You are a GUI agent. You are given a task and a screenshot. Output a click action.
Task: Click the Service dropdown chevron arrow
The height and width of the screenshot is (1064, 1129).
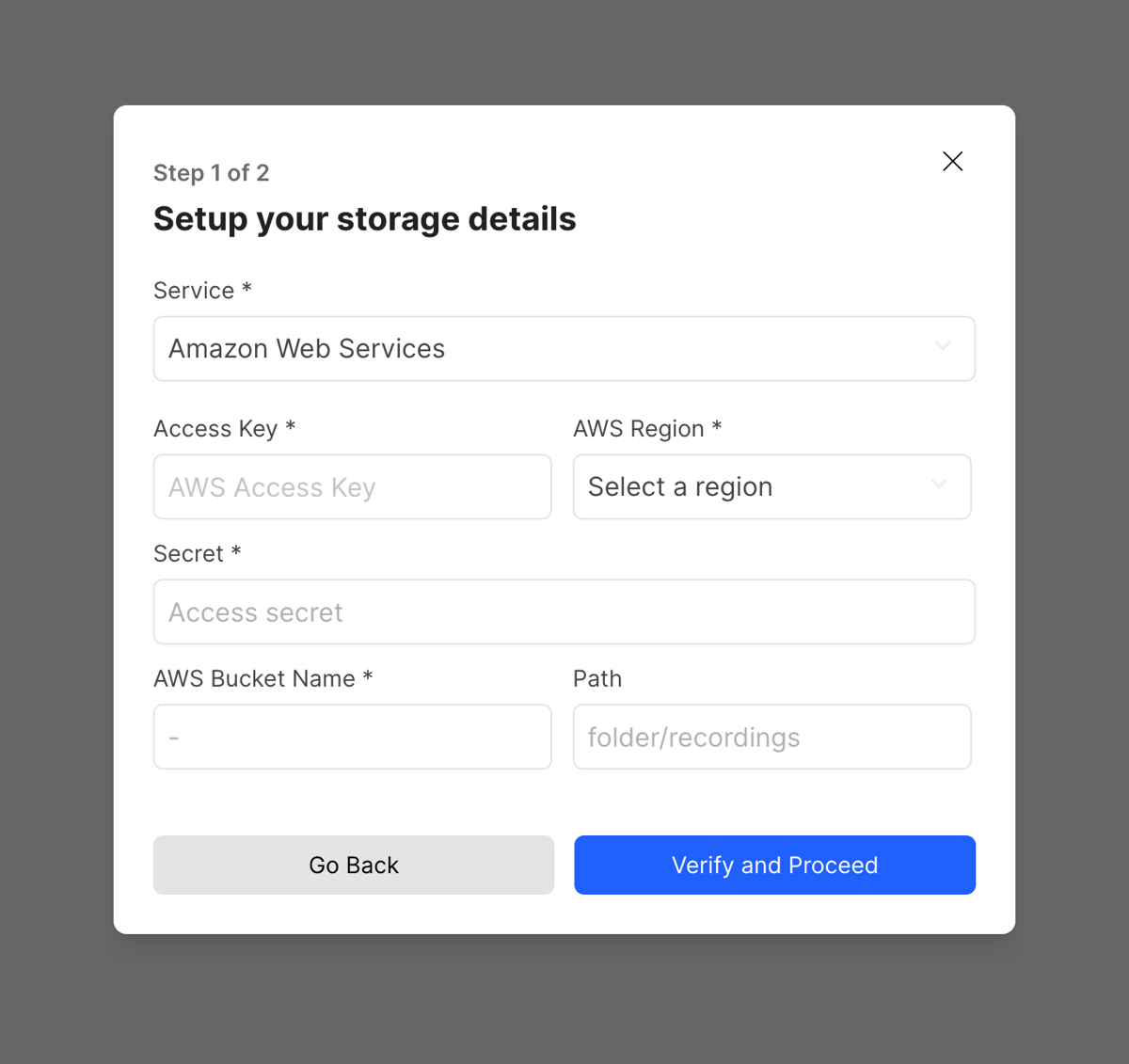943,347
